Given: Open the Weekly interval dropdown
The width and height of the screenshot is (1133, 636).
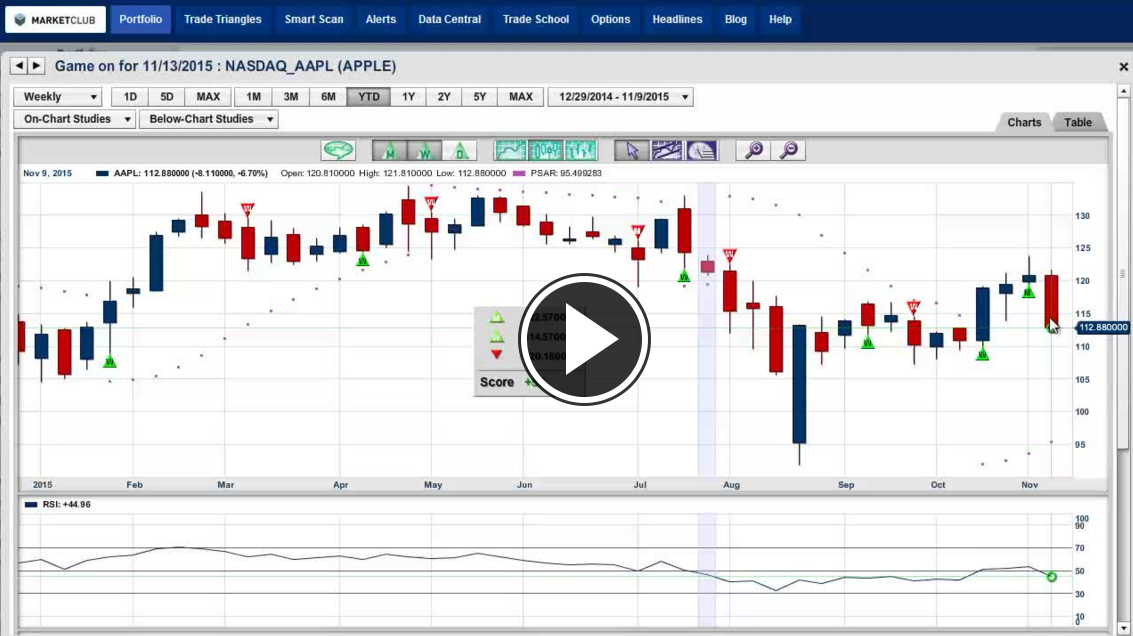Looking at the screenshot, I should [58, 97].
